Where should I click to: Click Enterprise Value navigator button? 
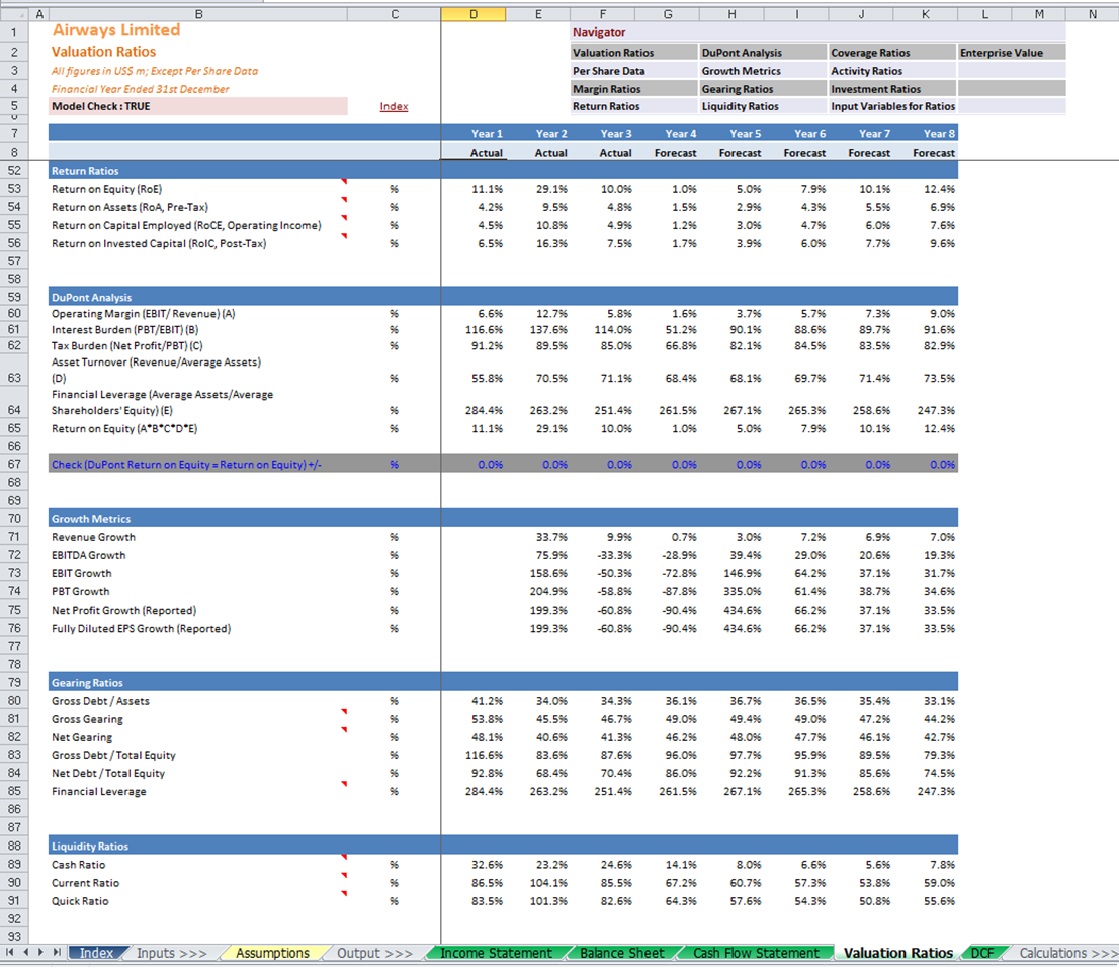tap(1011, 53)
